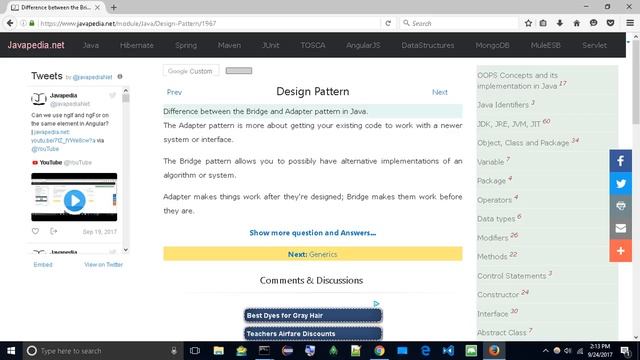Image resolution: width=640 pixels, height=360 pixels.
Task: Click Show more question and Answers
Action: tap(313, 233)
